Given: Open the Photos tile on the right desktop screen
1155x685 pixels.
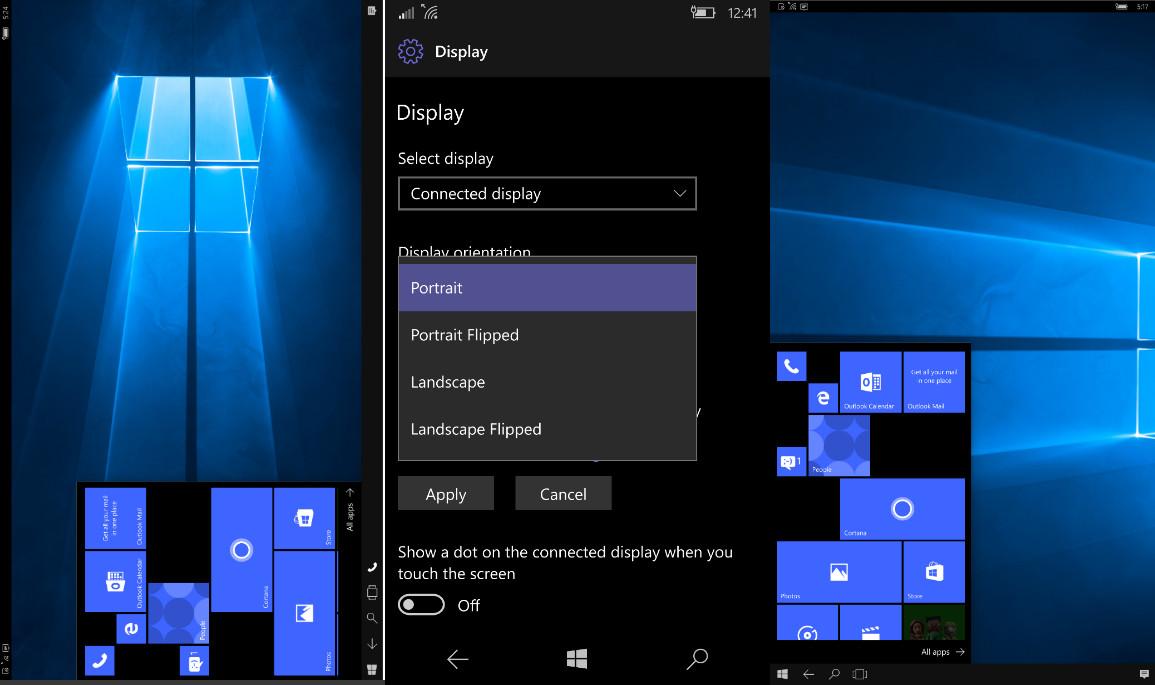Looking at the screenshot, I should 839,572.
